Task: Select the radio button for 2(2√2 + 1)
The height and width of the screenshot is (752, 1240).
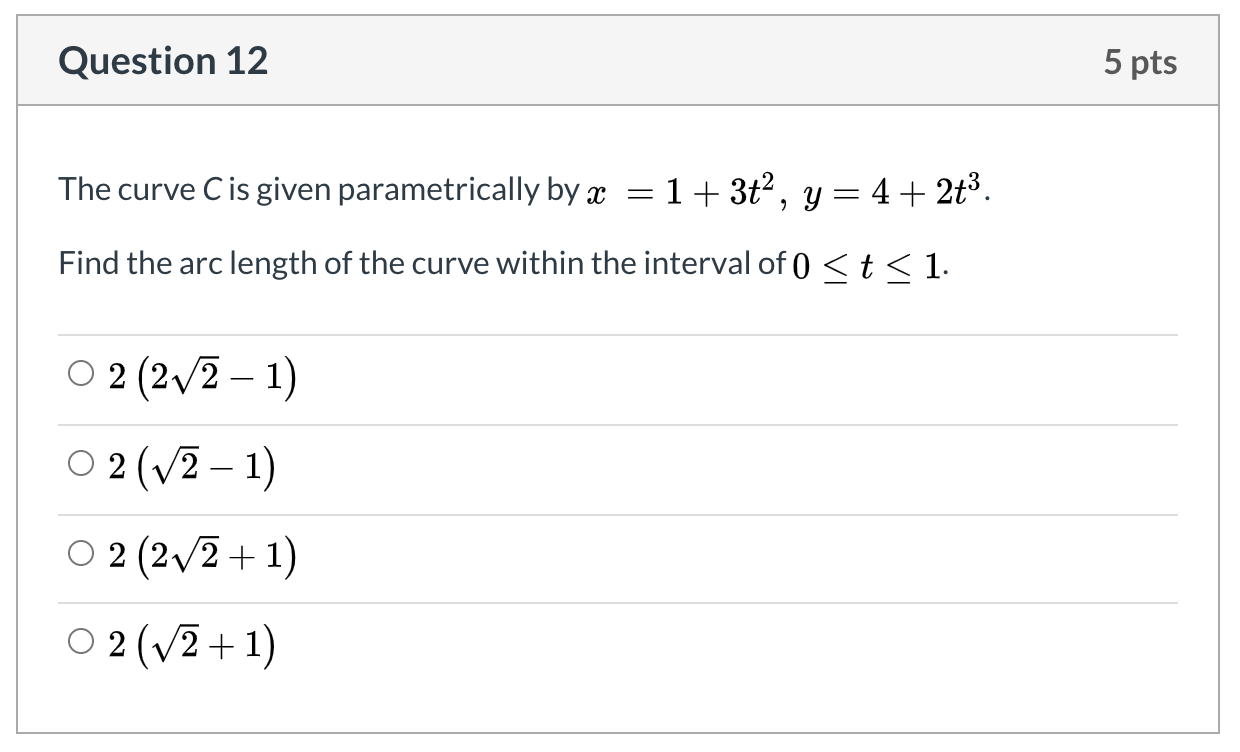Action: 80,555
